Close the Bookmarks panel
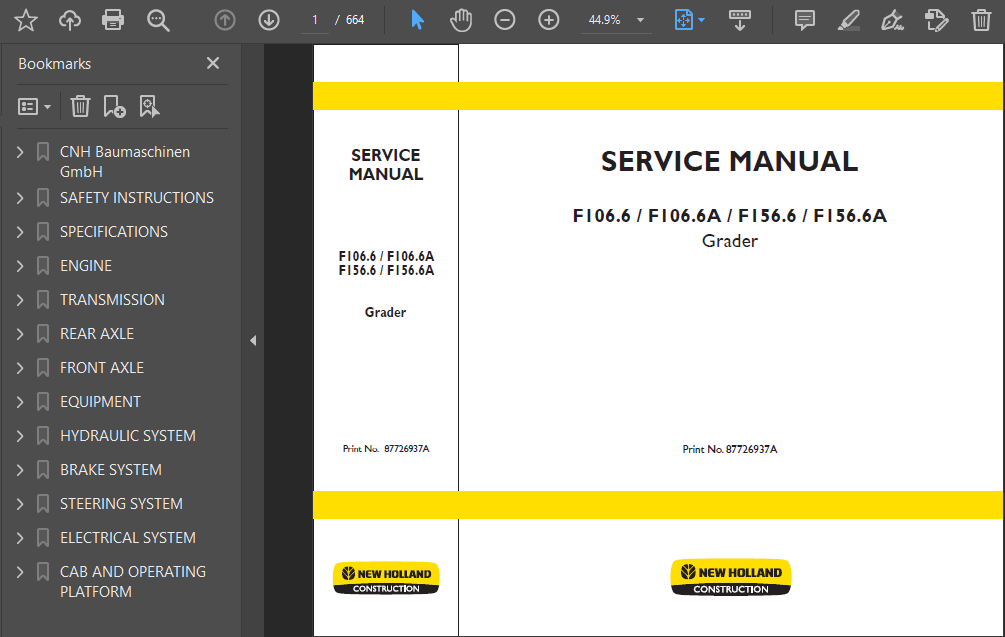 pos(213,63)
